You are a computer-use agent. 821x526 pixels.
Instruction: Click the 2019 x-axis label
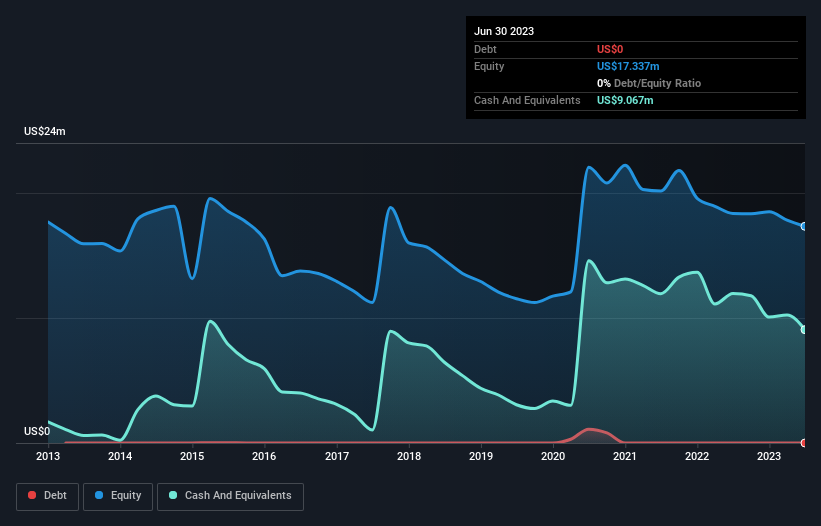click(x=481, y=456)
